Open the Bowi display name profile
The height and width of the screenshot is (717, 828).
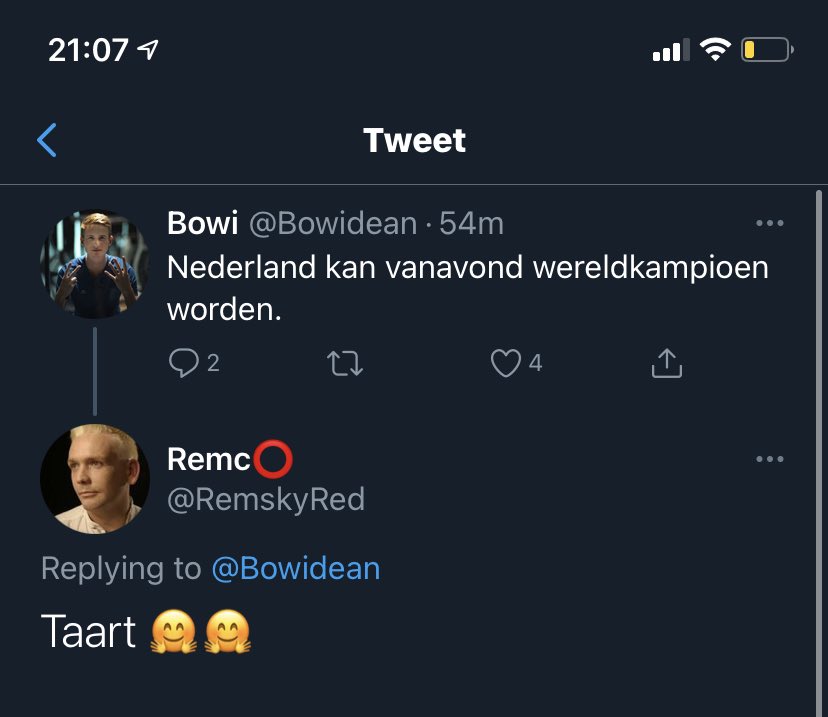202,223
